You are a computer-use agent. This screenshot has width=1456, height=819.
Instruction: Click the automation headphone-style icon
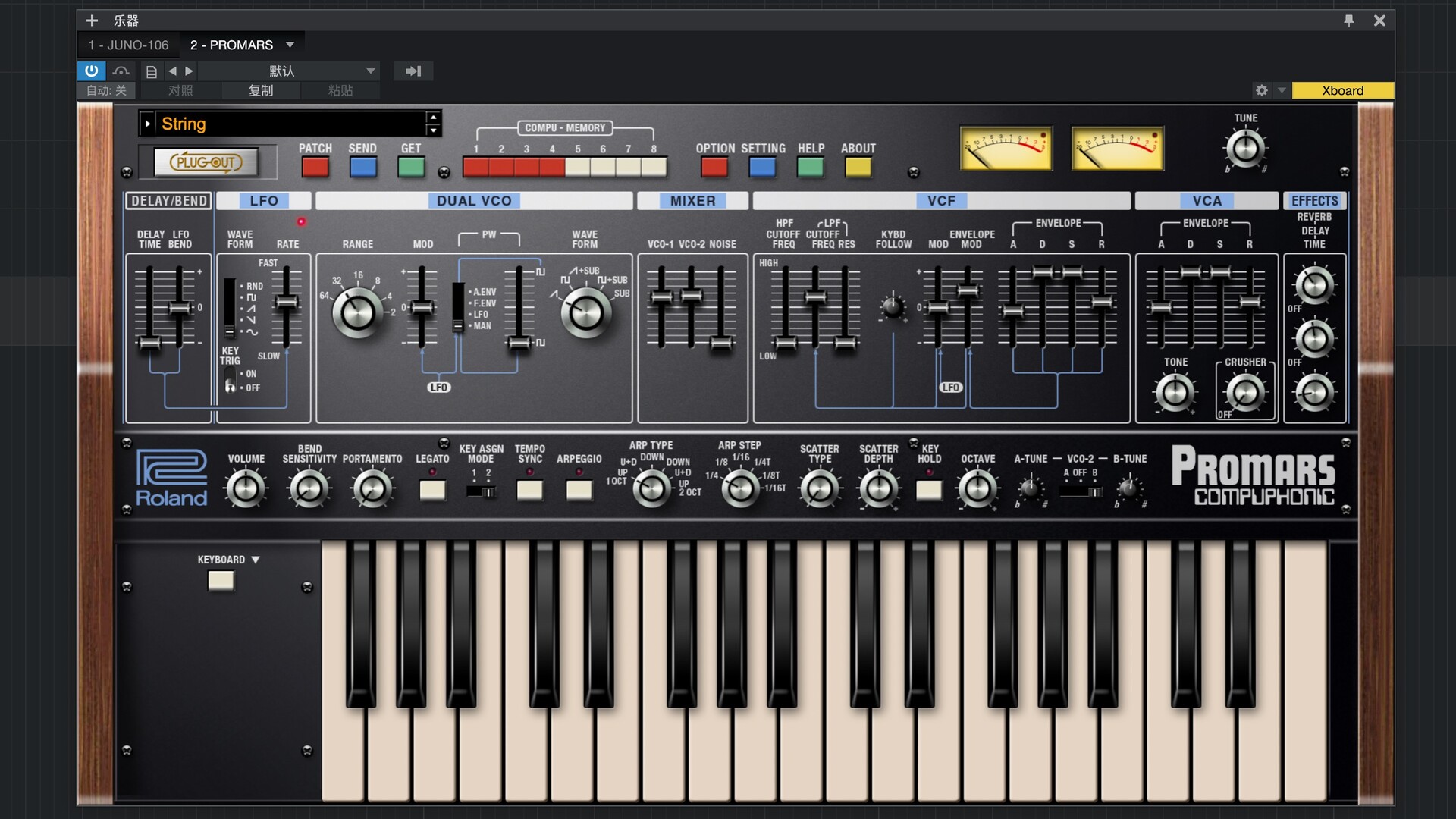[x=121, y=71]
